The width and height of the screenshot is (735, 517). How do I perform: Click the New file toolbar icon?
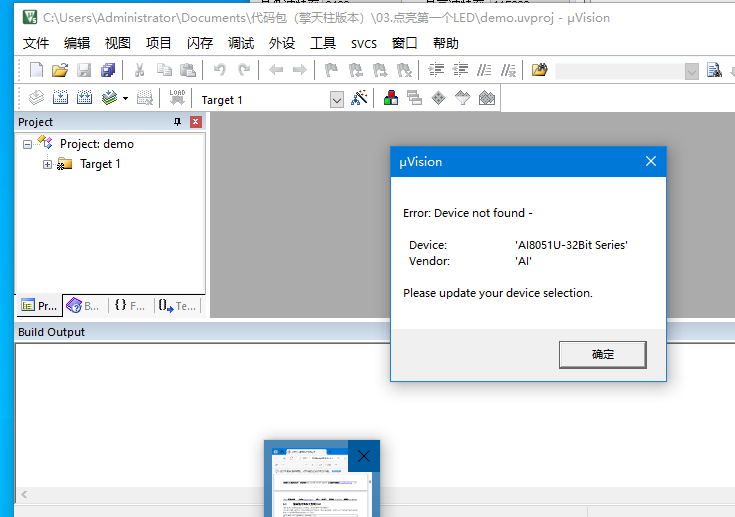[x=36, y=70]
